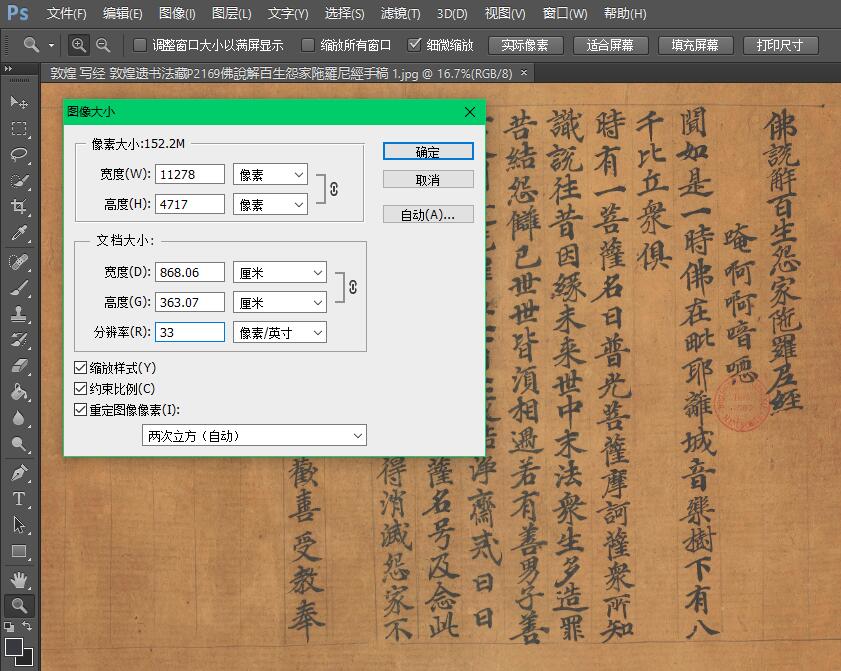Open resolution 像素/英寸 unit dropdown
Screen dimensions: 841x671
coord(279,333)
